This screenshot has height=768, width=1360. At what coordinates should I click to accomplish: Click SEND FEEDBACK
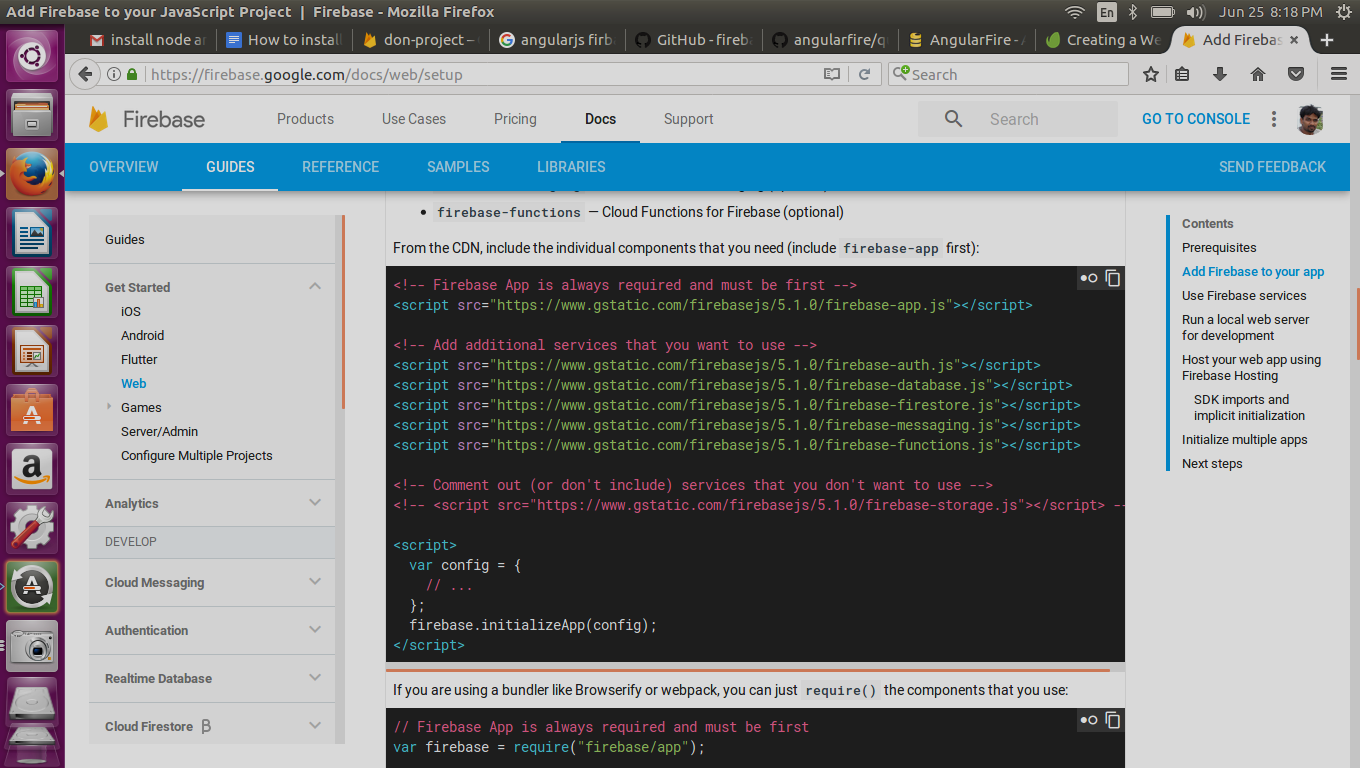(x=1272, y=167)
